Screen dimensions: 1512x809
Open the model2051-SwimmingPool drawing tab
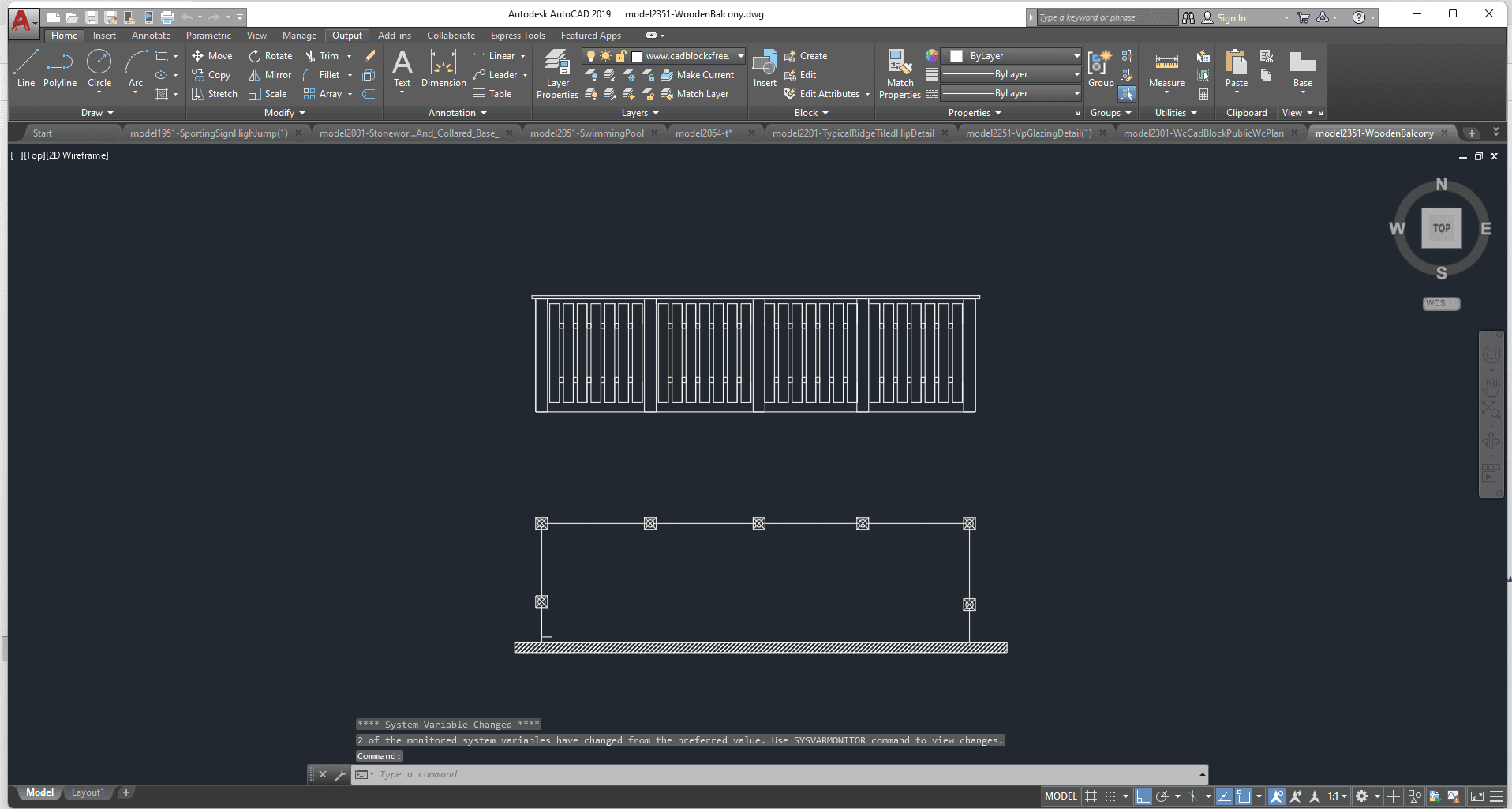point(586,133)
